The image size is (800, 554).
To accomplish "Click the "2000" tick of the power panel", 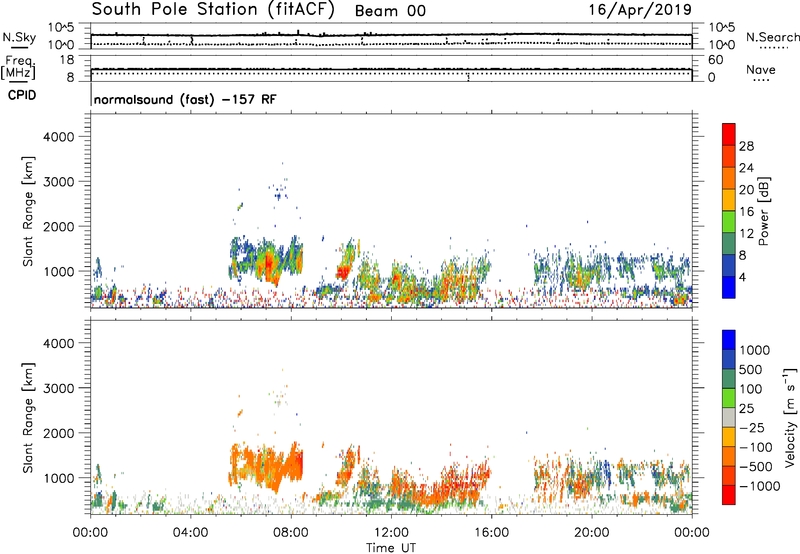I will (58, 226).
